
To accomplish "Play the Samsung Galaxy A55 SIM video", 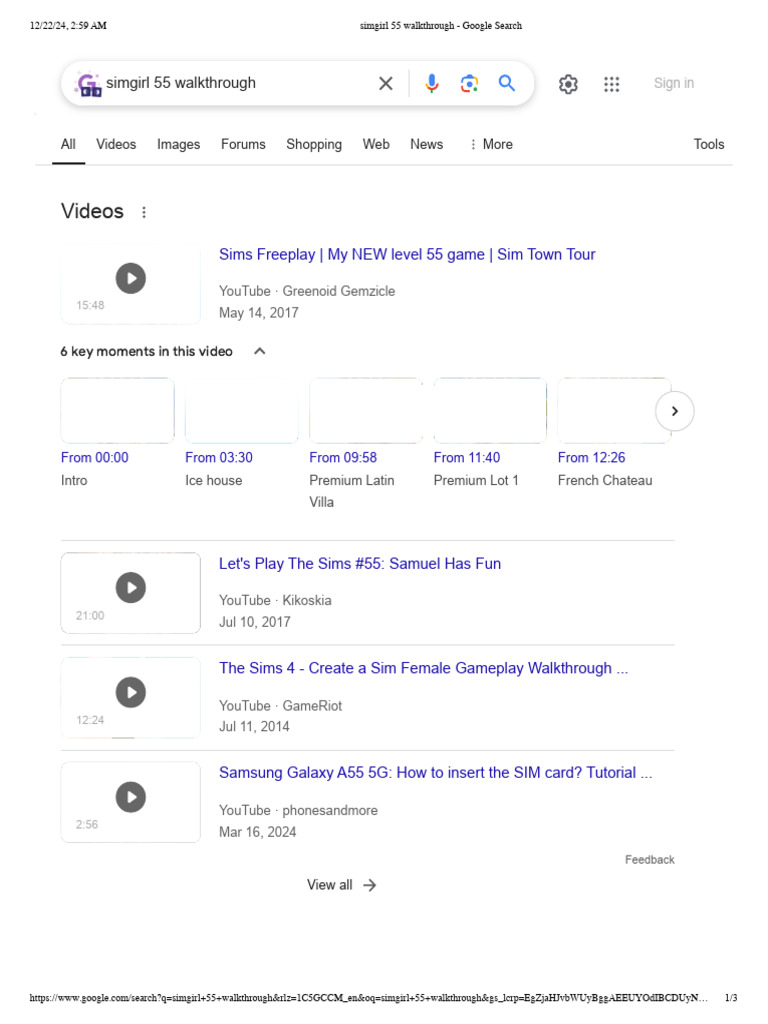I will pos(130,797).
